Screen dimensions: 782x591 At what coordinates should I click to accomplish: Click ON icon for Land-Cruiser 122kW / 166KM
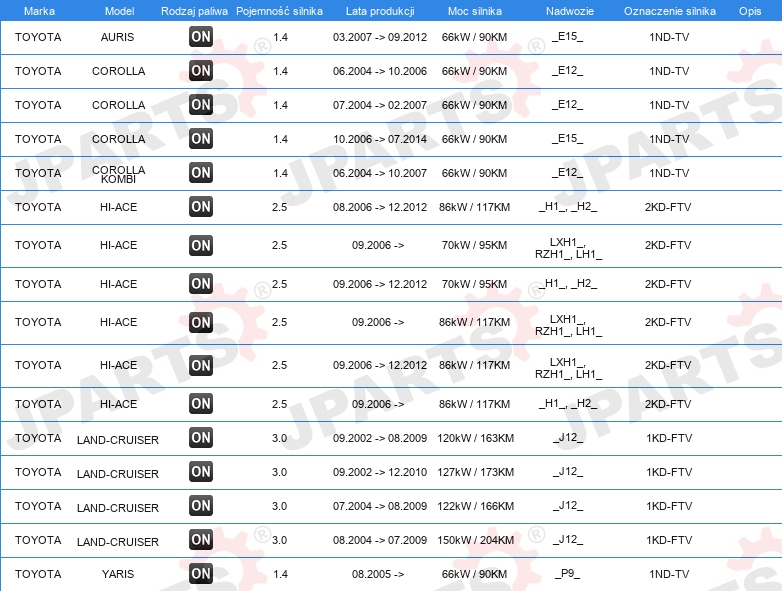click(x=201, y=506)
